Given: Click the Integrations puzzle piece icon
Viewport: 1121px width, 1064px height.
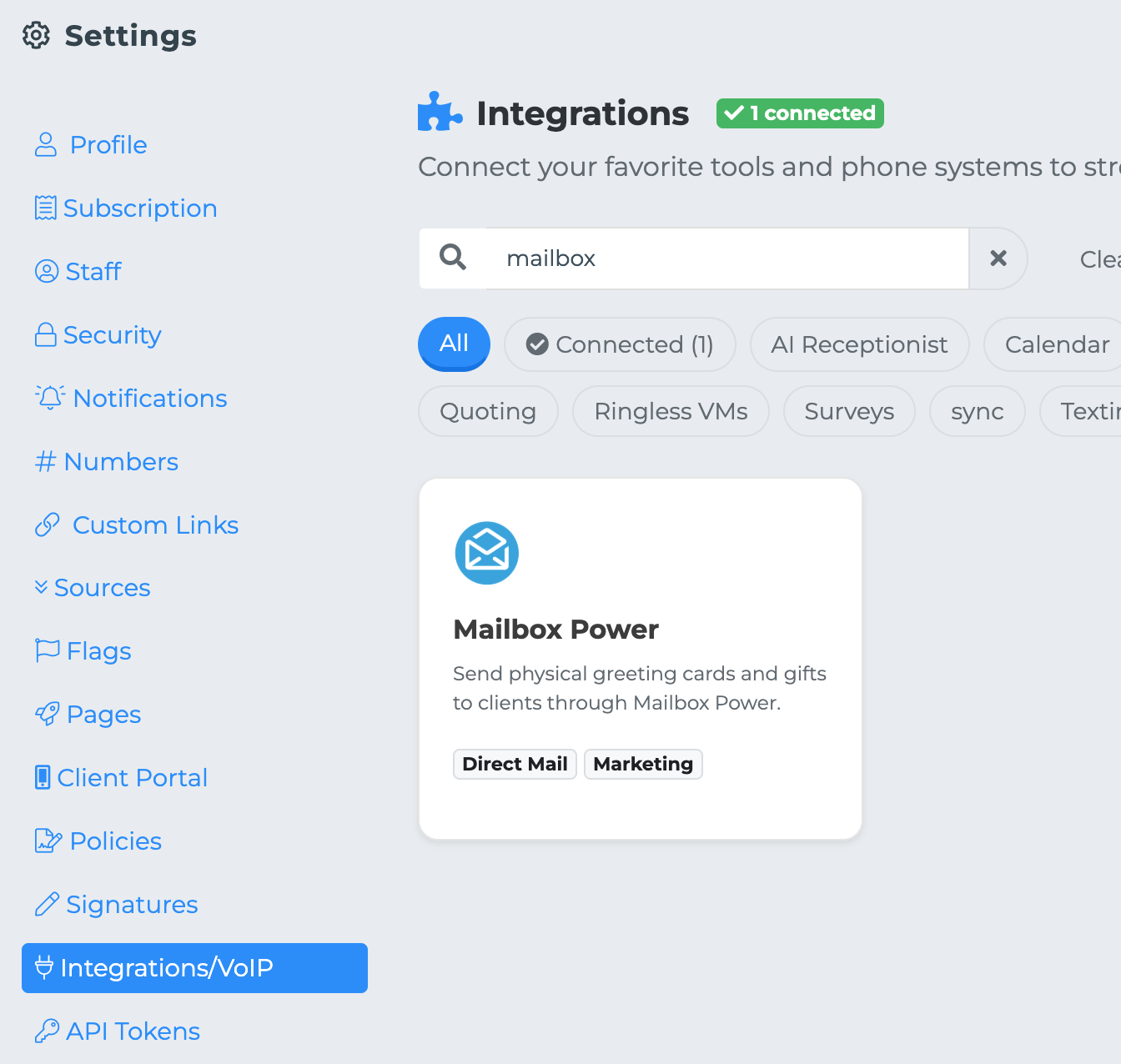Looking at the screenshot, I should click(440, 113).
